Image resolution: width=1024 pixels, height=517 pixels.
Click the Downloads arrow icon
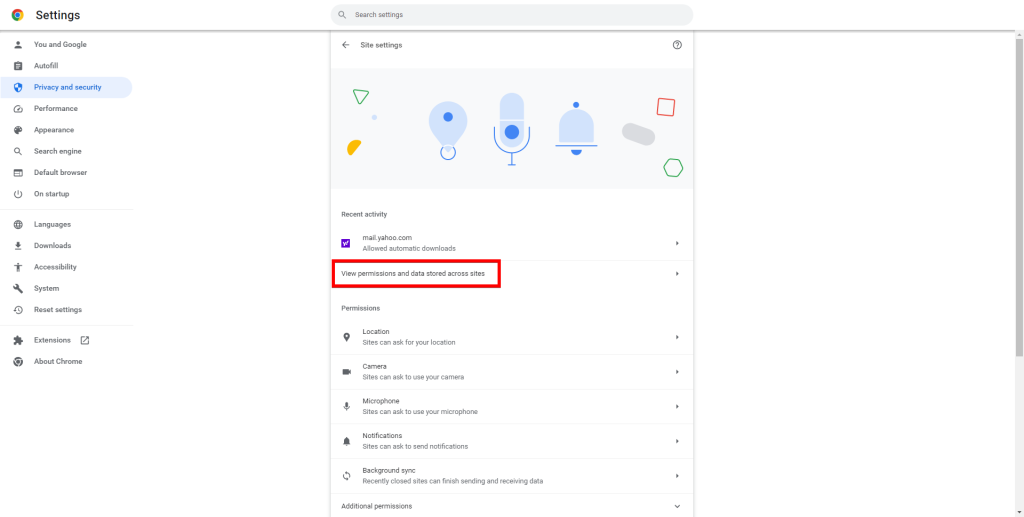(x=18, y=245)
